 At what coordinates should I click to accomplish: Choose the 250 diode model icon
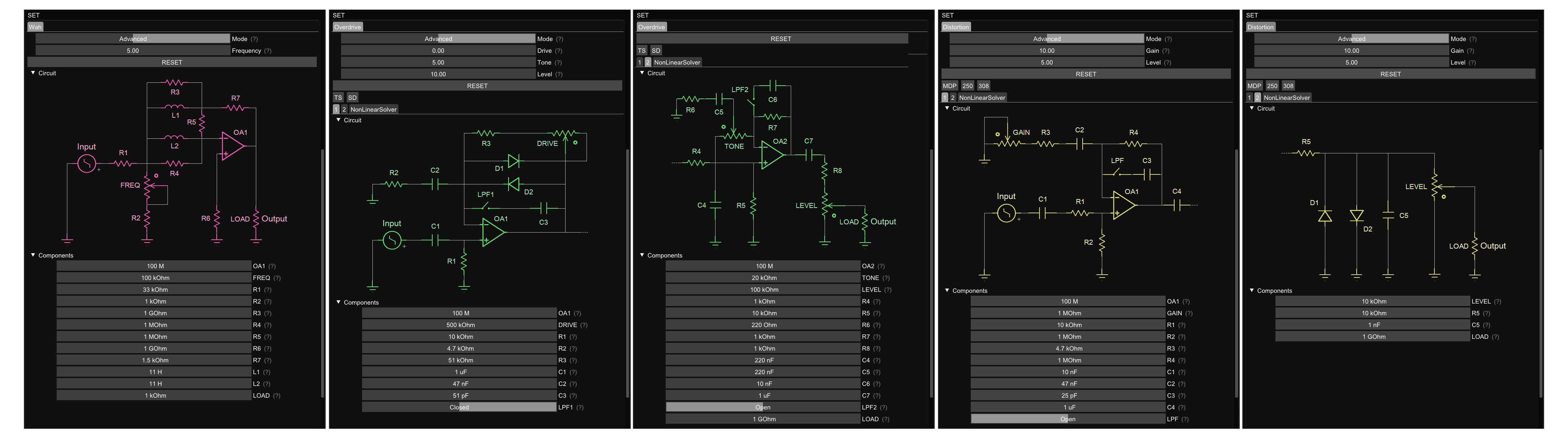968,85
